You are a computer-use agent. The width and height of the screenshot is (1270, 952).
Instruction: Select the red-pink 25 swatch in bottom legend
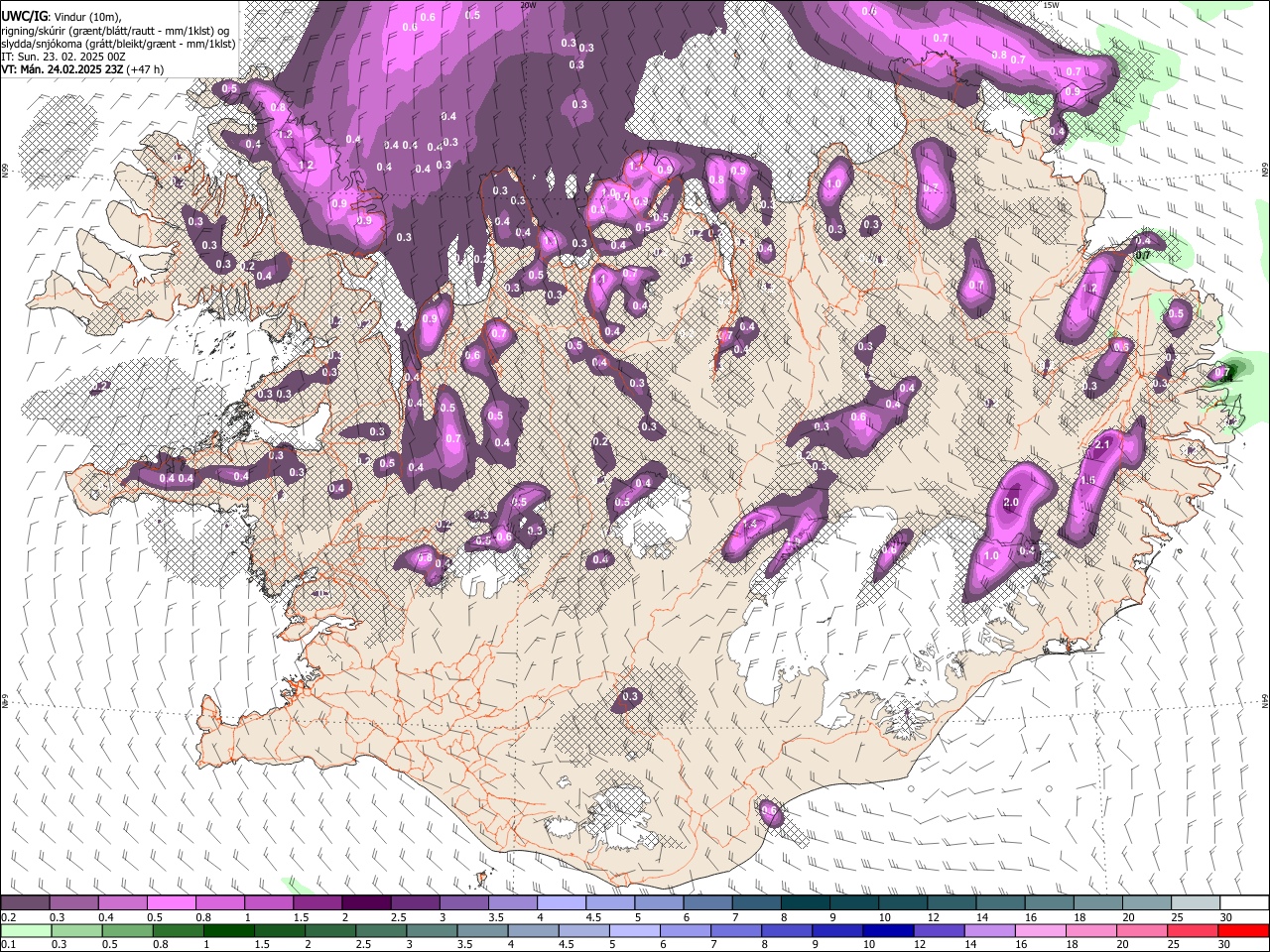click(x=1192, y=931)
